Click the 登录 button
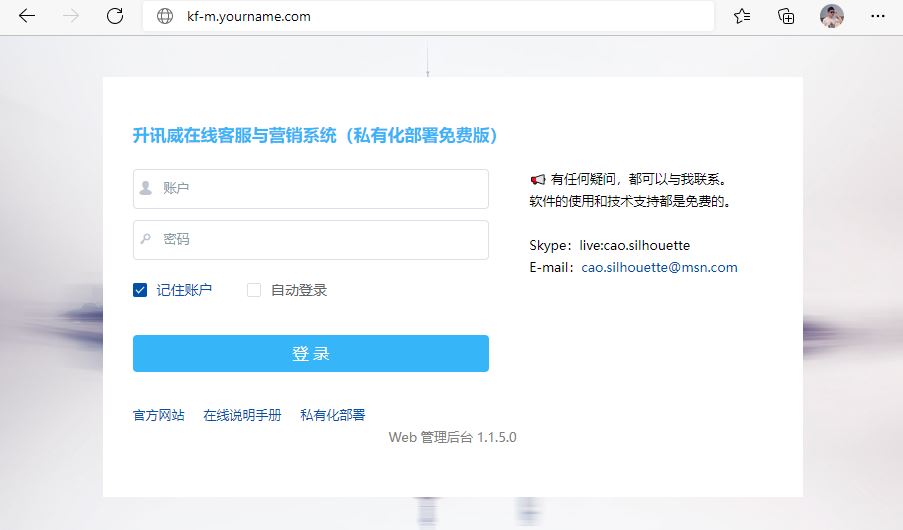This screenshot has width=903, height=530. (311, 353)
